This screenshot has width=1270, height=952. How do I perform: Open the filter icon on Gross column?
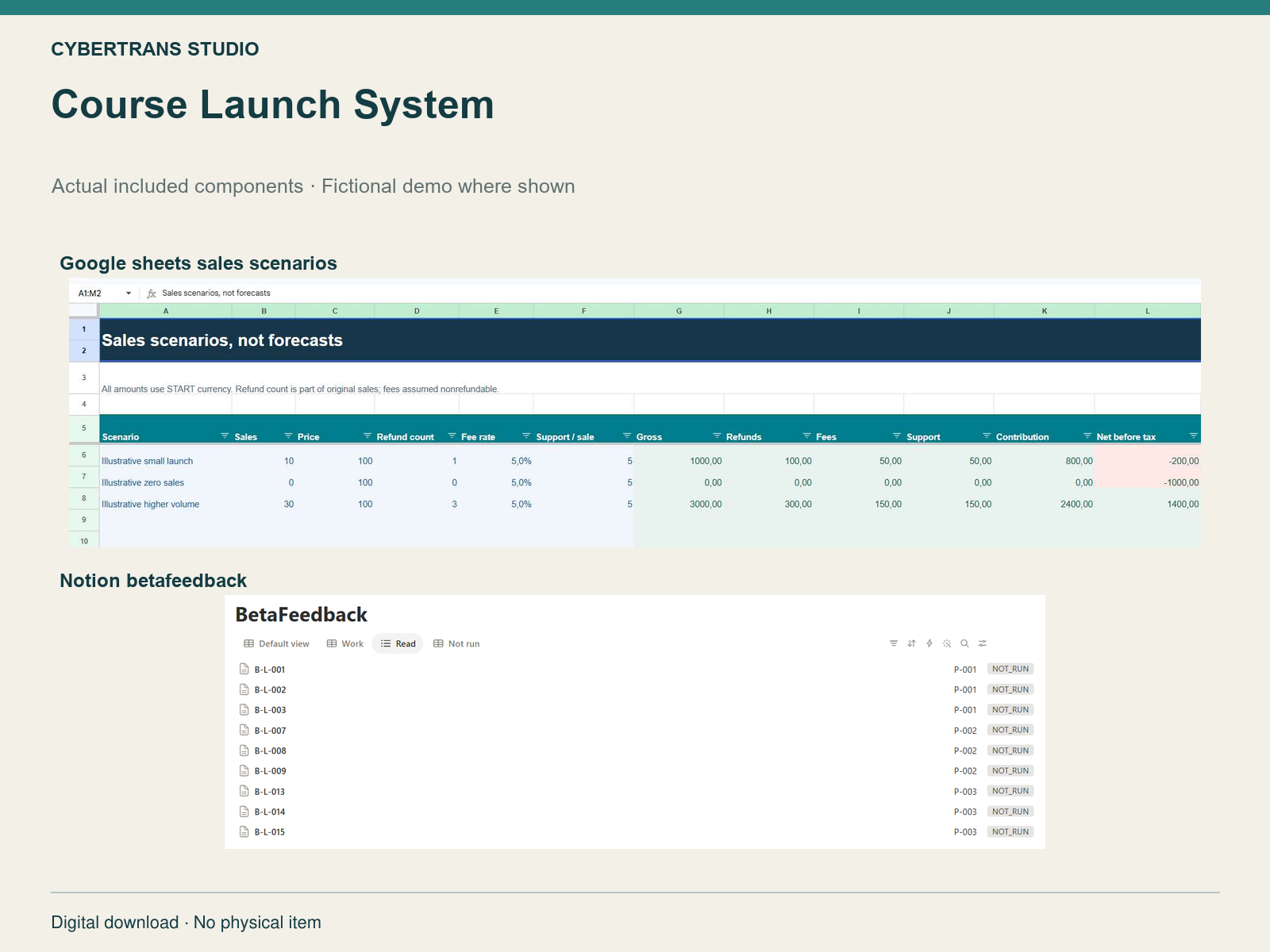(717, 436)
